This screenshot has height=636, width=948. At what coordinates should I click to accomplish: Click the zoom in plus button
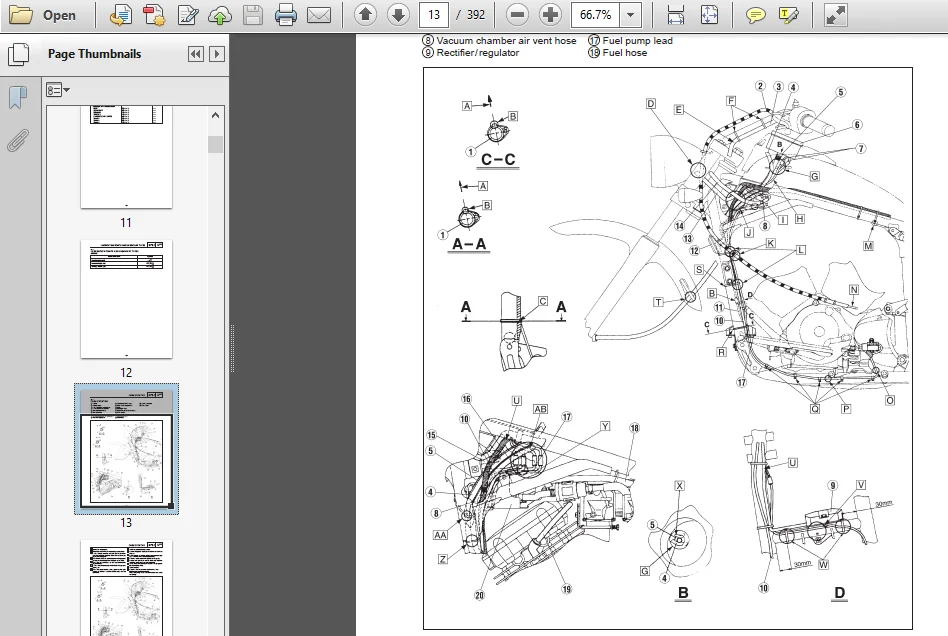(x=550, y=15)
